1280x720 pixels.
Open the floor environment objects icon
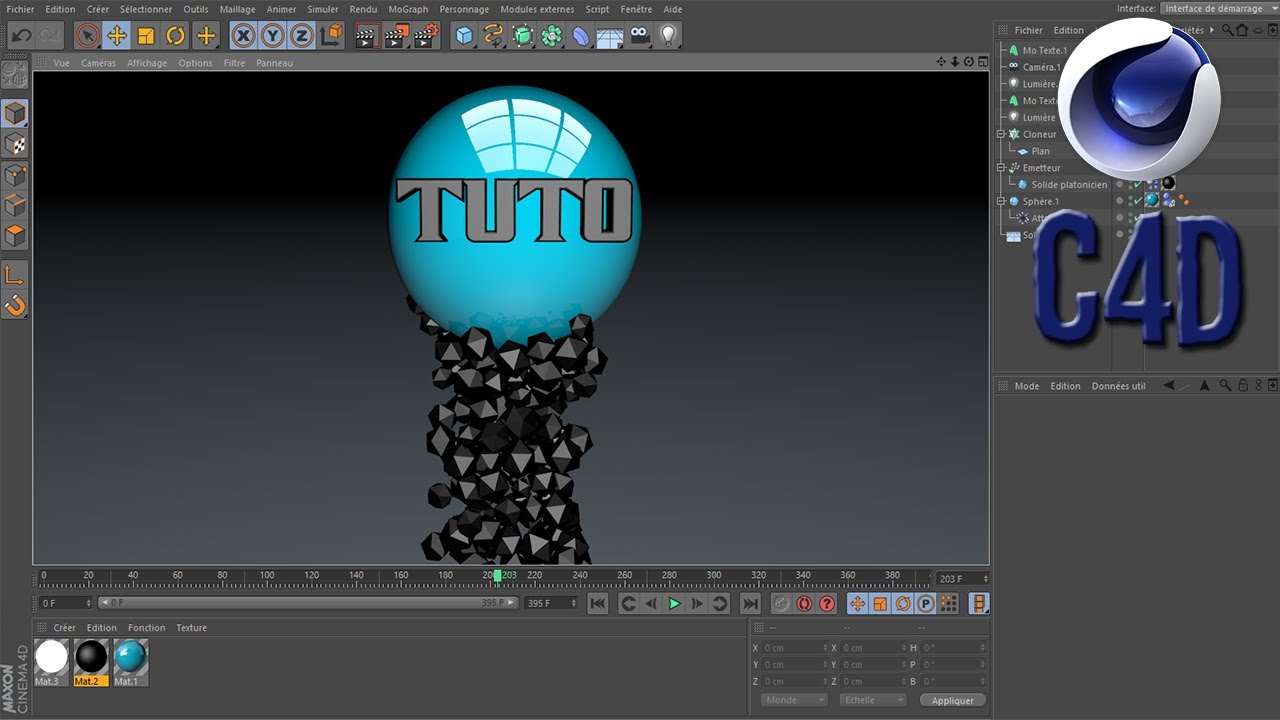pyautogui.click(x=610, y=36)
